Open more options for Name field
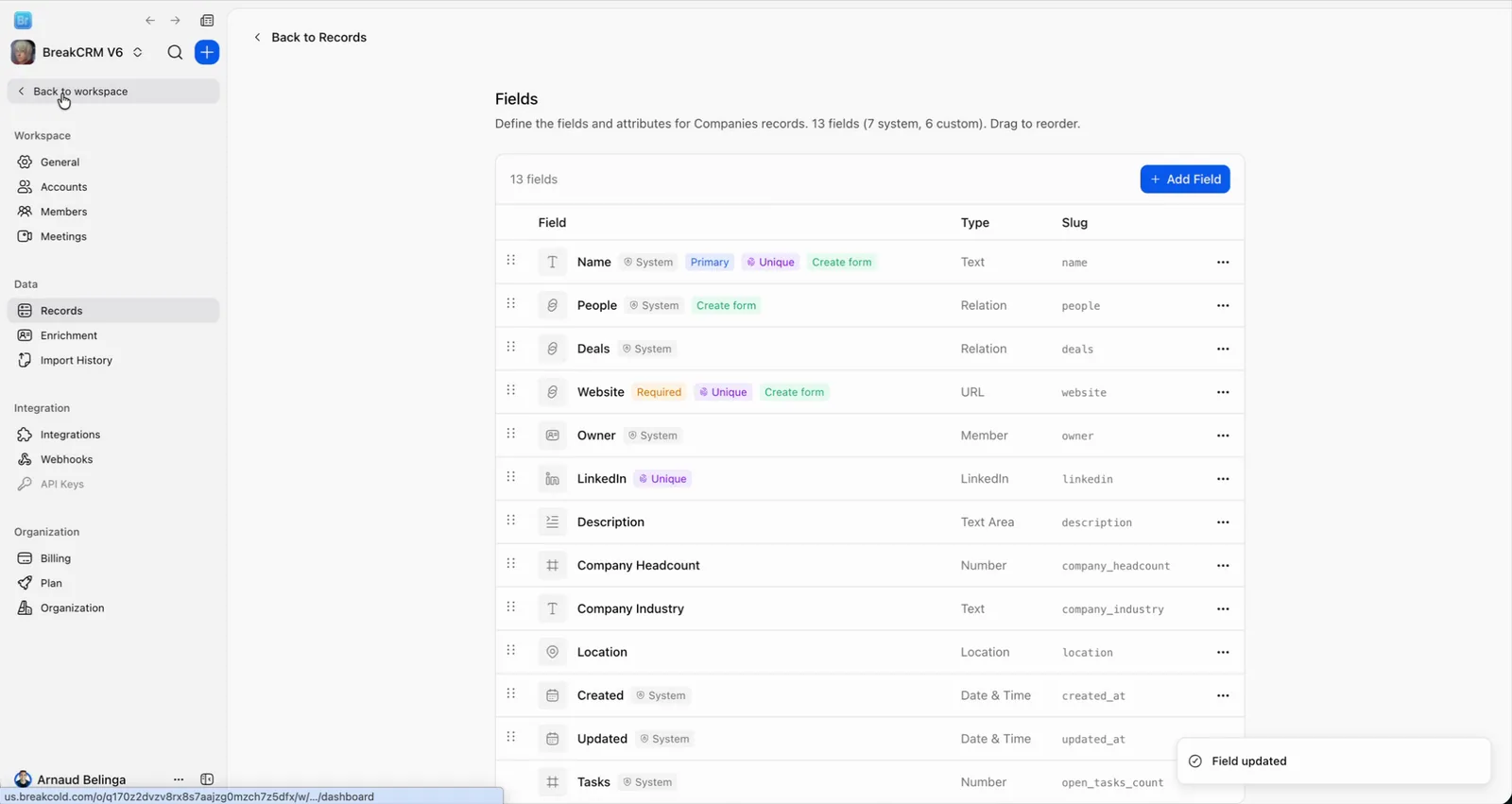 pos(1223,263)
